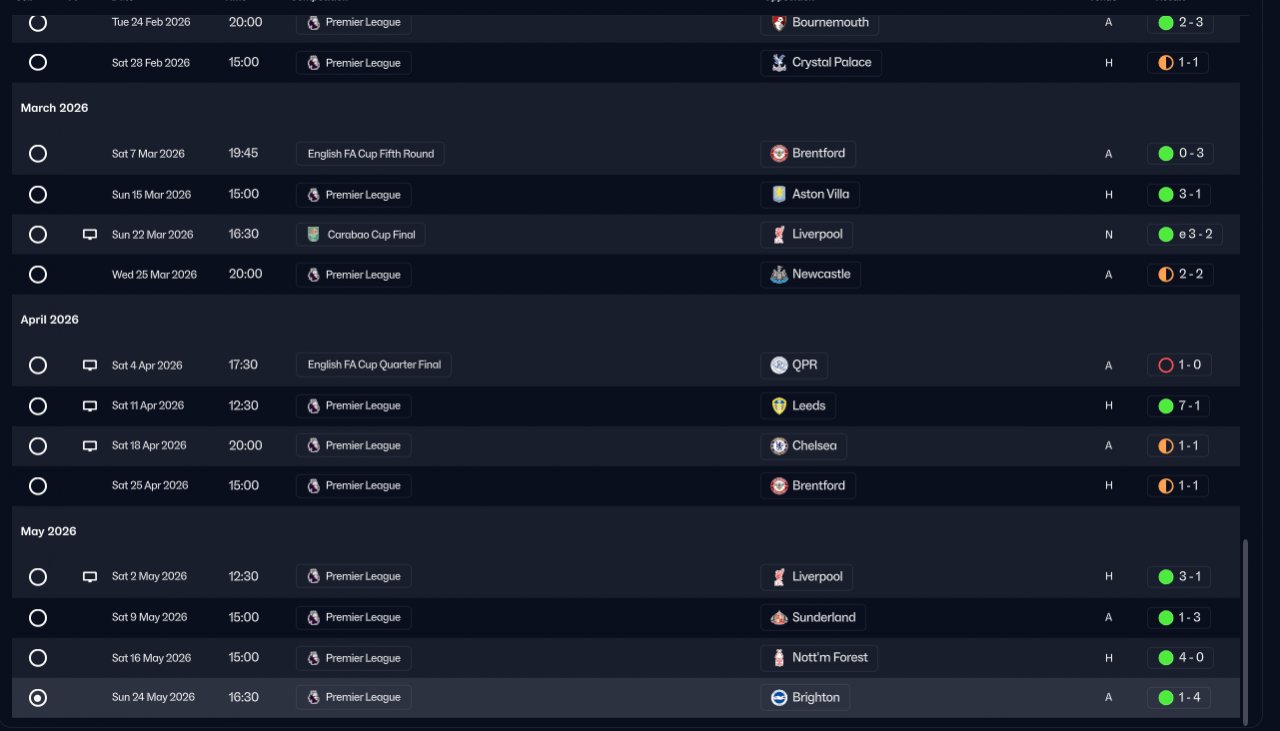Click the Leeds club badge icon
1280x731 pixels.
click(779, 406)
